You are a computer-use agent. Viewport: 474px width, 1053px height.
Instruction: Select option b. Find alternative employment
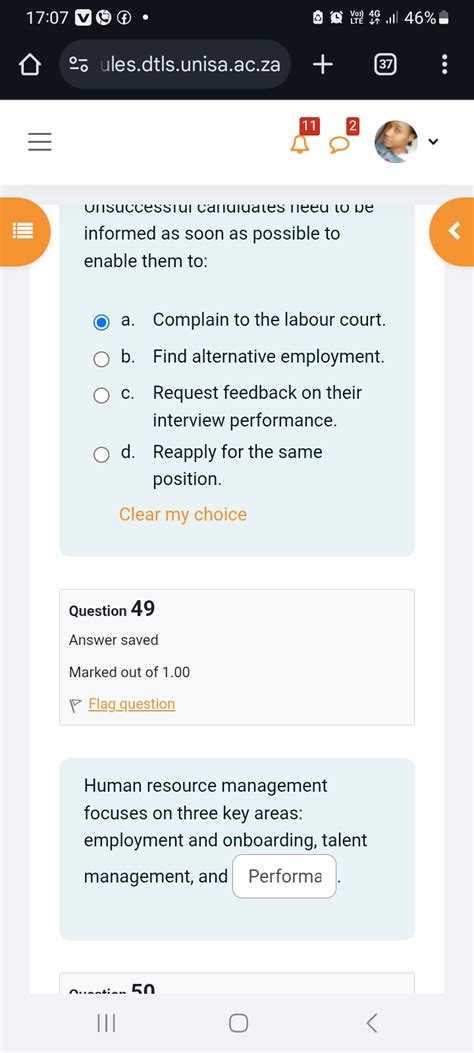[101, 359]
